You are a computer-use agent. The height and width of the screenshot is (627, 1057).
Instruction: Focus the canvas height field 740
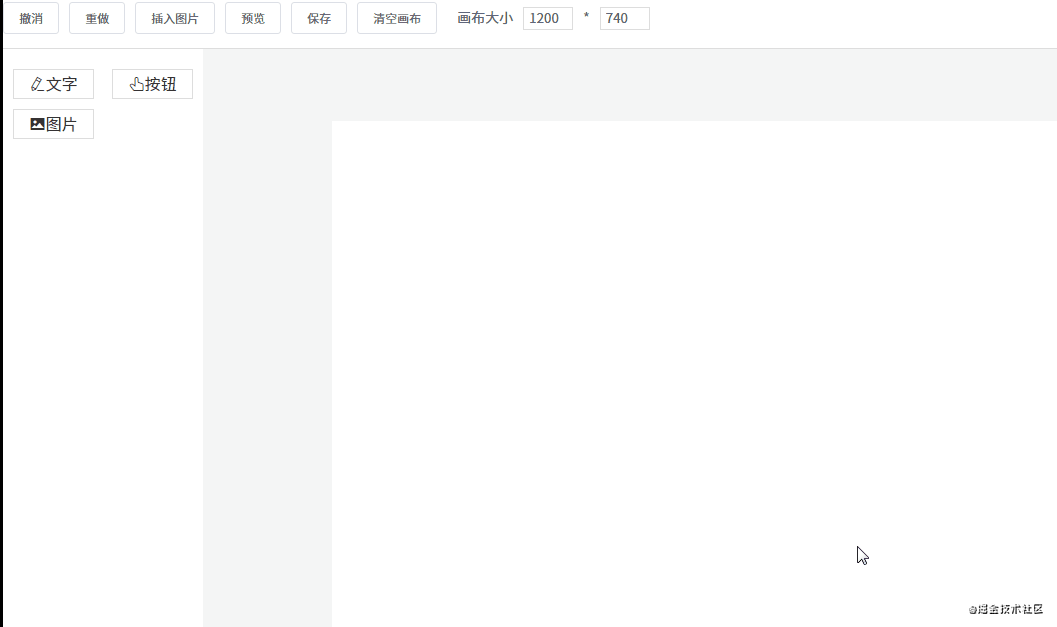625,18
